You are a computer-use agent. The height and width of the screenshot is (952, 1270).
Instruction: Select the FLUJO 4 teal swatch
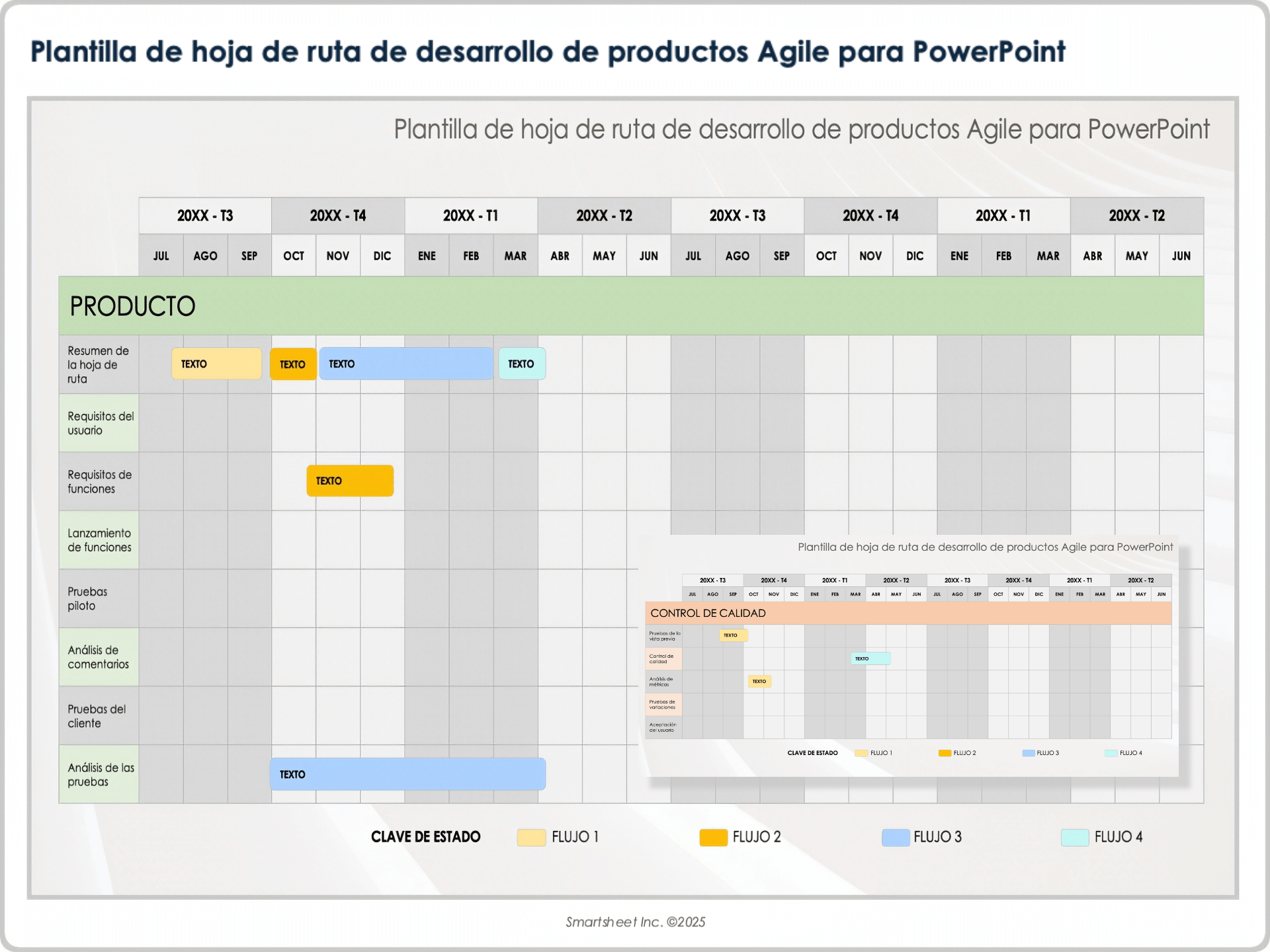pyautogui.click(x=1075, y=837)
